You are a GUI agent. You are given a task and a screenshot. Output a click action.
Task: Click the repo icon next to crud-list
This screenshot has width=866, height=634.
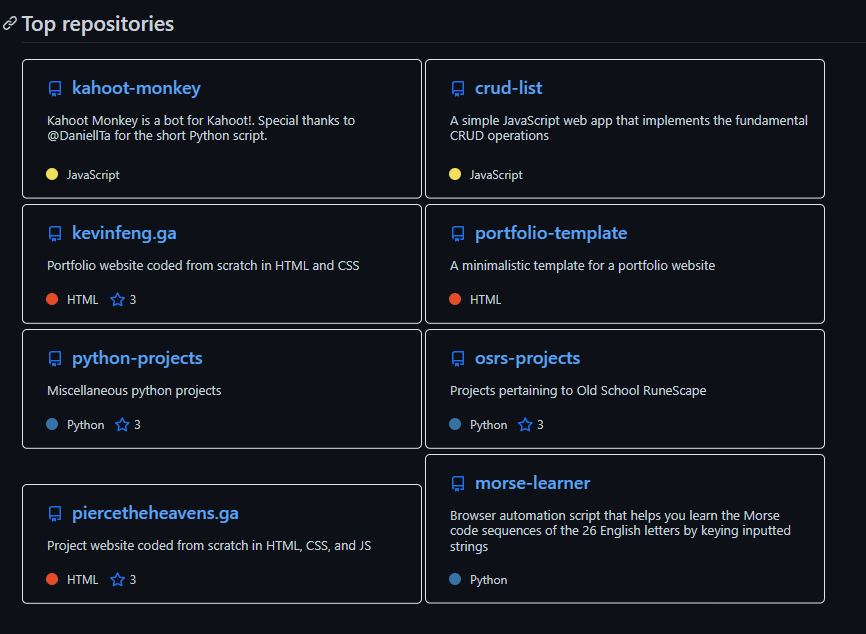(x=458, y=88)
